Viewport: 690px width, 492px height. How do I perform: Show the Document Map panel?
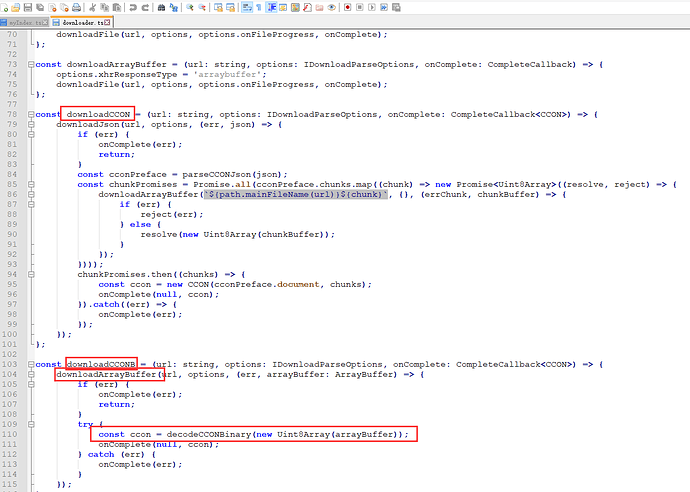(x=295, y=7)
